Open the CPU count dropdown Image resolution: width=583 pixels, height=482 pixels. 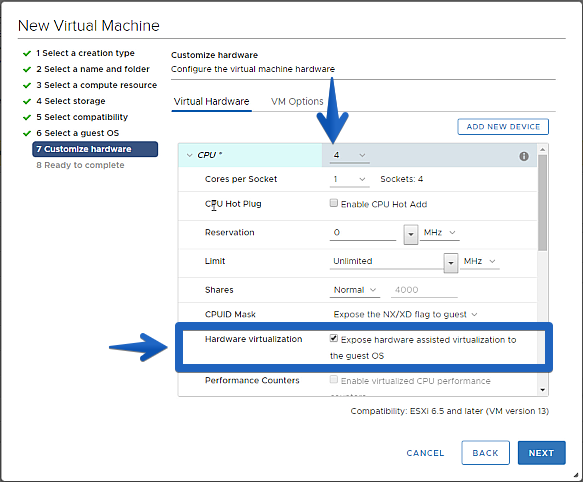tap(350, 155)
